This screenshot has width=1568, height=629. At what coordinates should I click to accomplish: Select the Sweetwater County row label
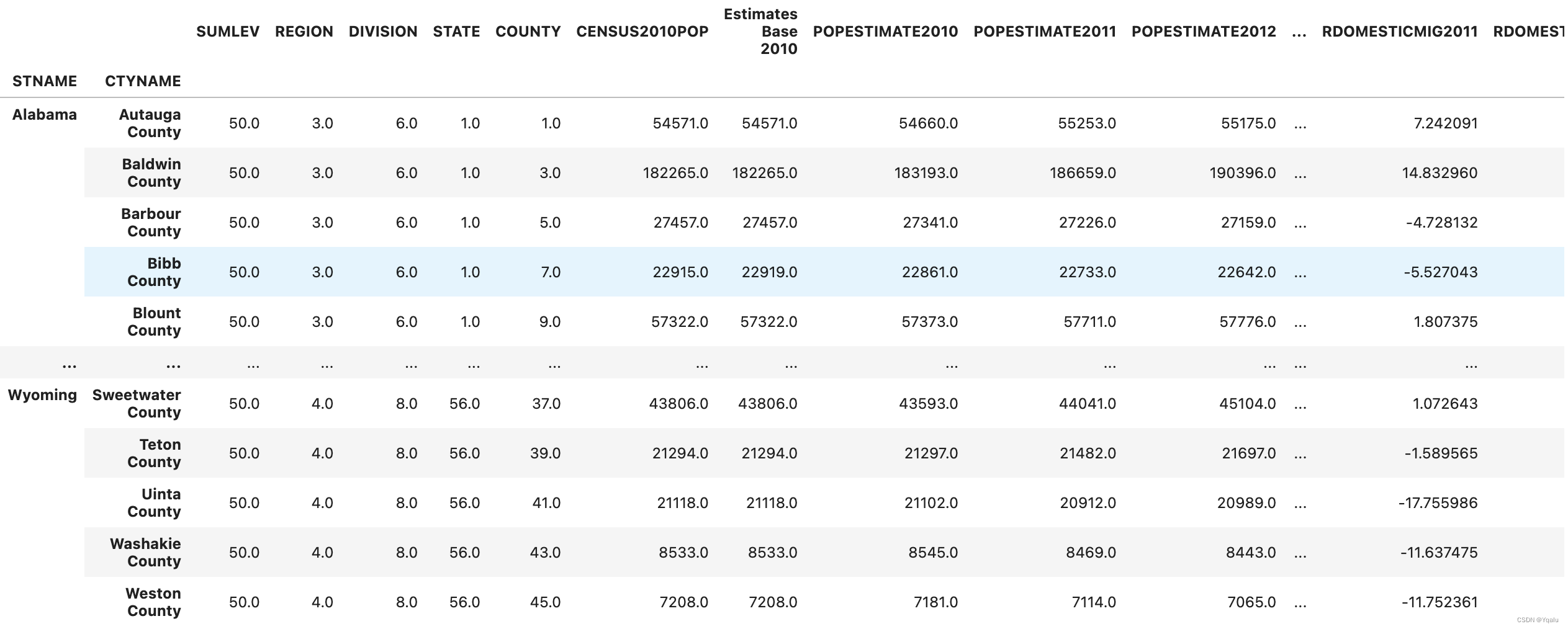[137, 403]
